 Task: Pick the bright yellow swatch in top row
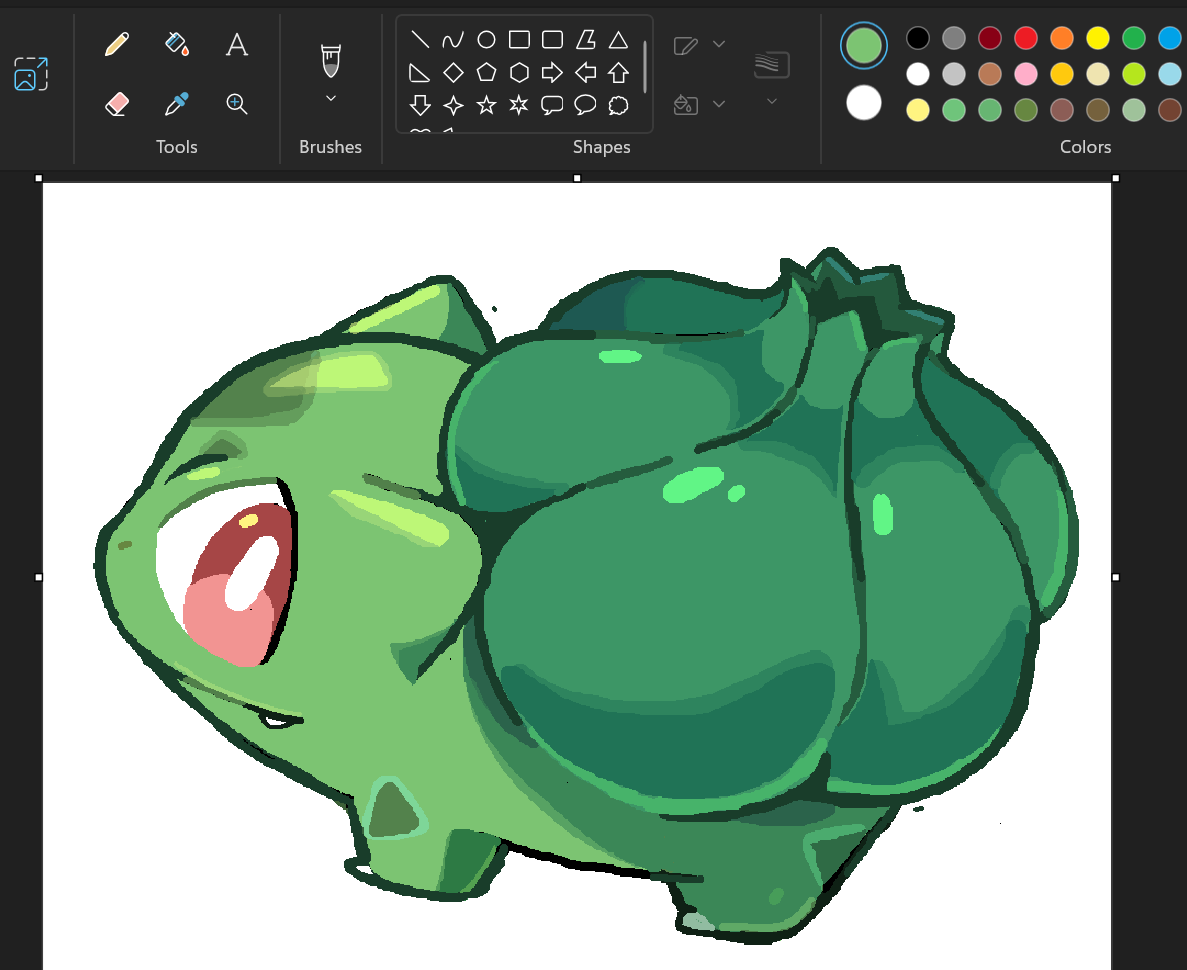(x=1098, y=37)
